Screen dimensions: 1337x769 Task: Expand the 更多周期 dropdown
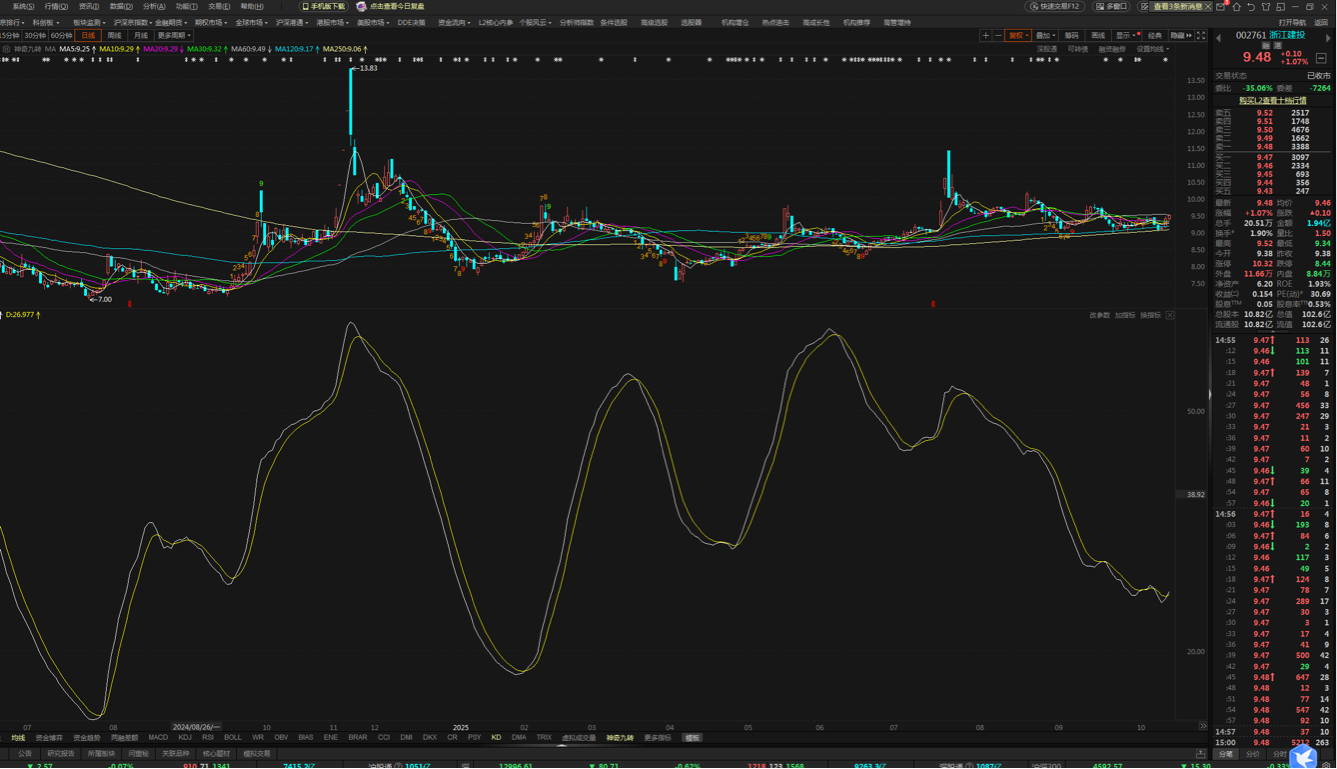(x=174, y=35)
